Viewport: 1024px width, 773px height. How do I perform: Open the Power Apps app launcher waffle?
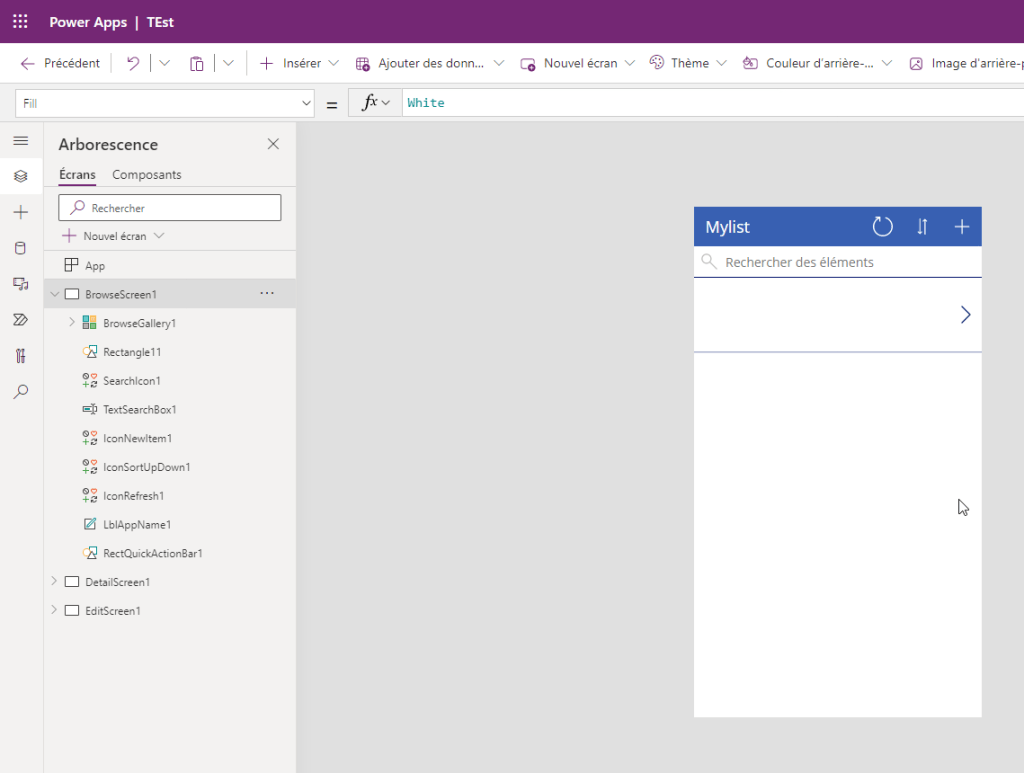coord(20,21)
